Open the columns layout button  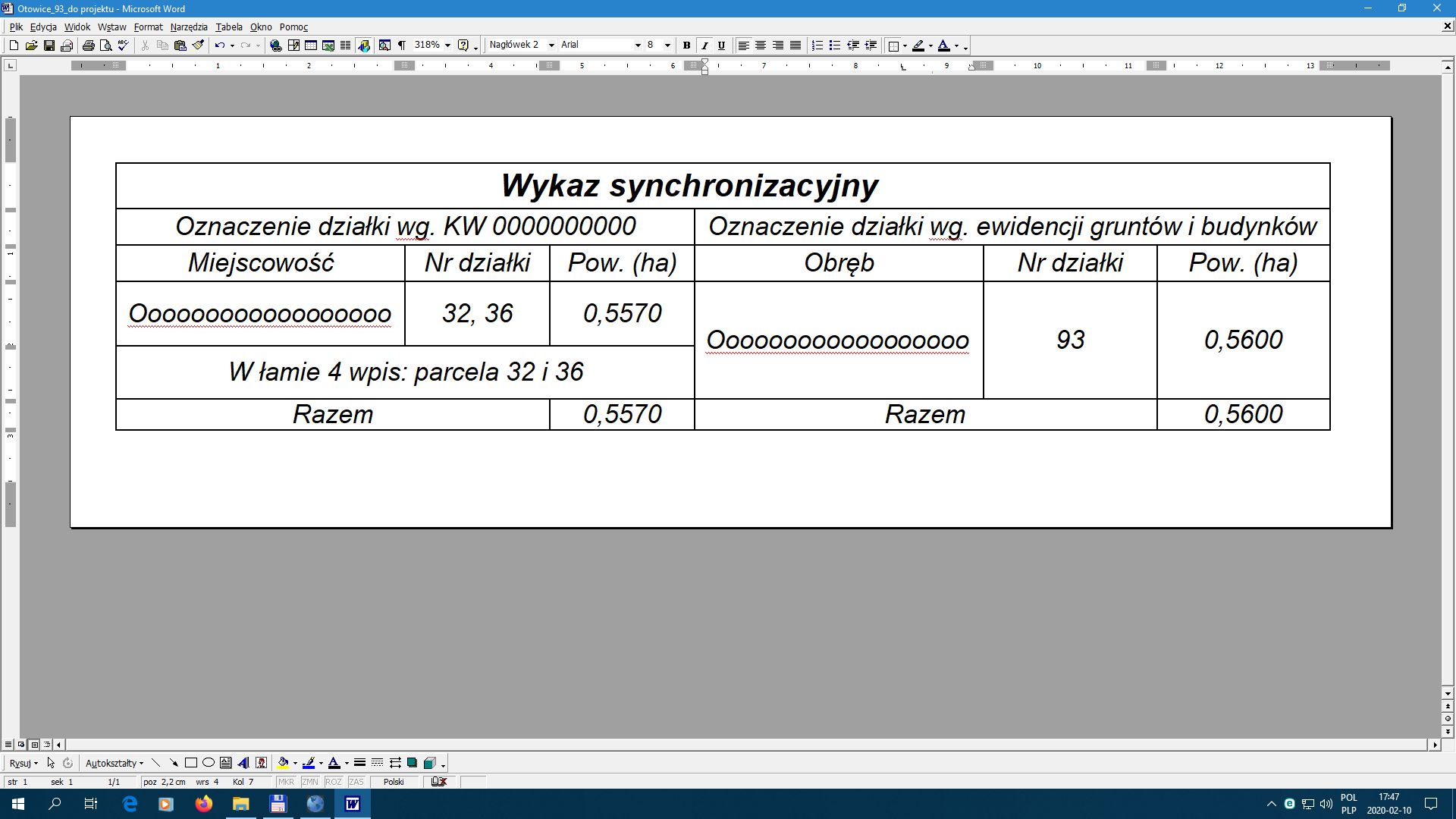point(346,45)
